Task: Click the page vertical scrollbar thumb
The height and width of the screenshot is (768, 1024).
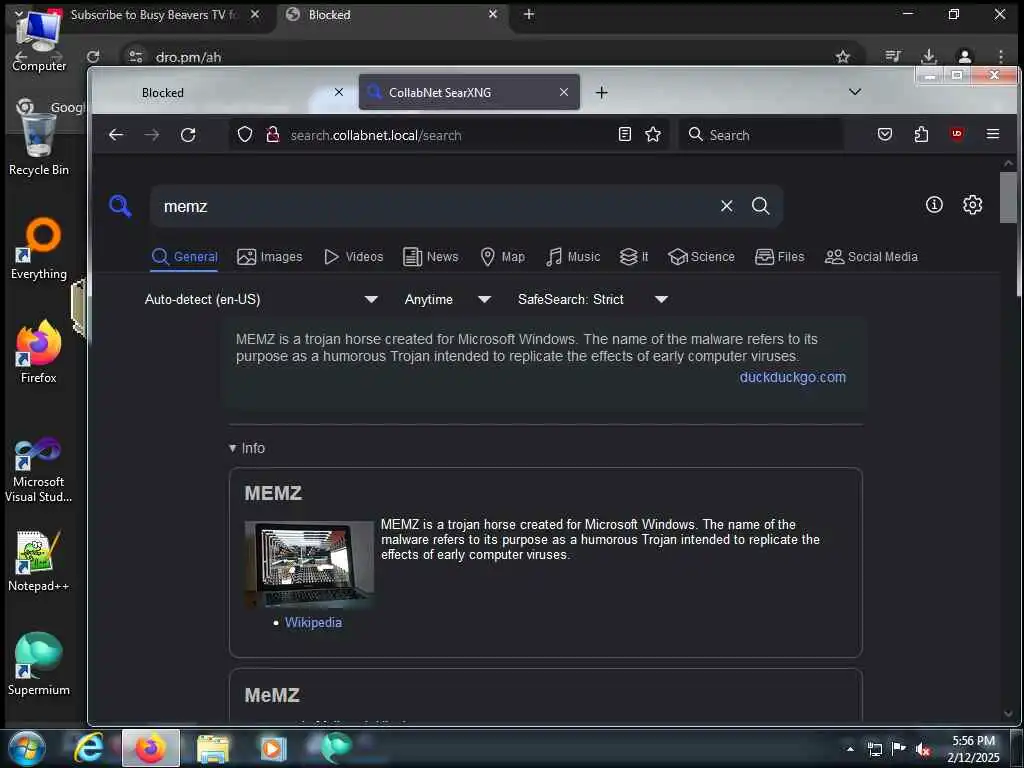Action: [1008, 198]
